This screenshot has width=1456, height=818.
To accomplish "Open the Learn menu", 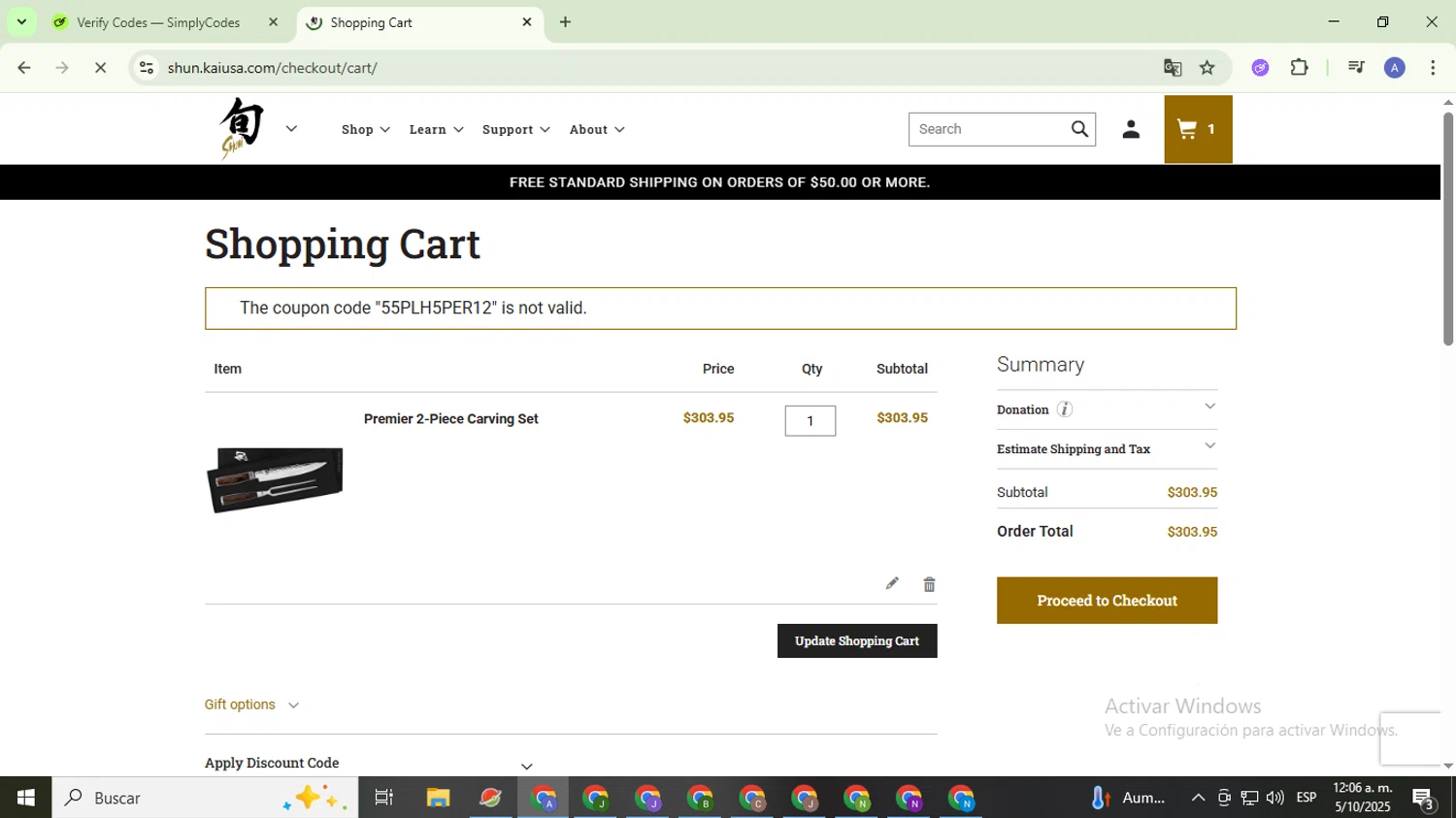I will pos(436,129).
